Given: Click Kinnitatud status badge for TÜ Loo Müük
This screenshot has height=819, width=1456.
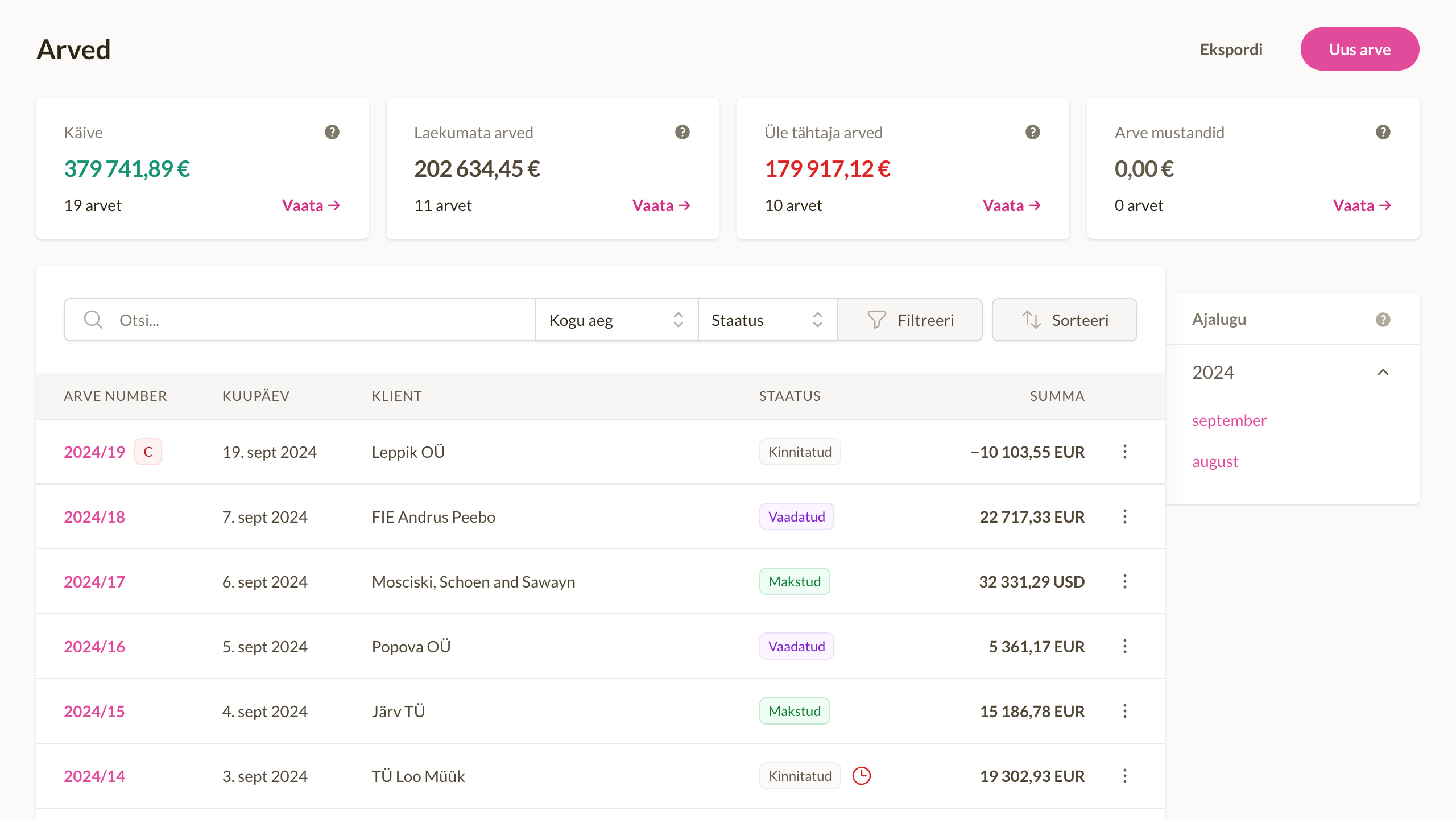Looking at the screenshot, I should pos(800,776).
